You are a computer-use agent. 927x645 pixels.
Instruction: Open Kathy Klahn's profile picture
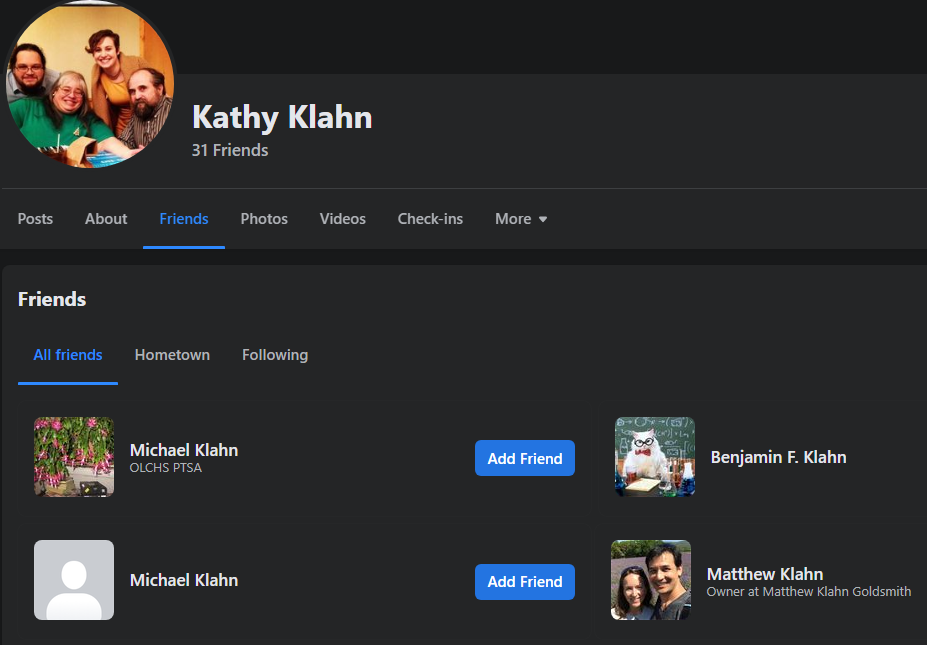coord(90,85)
